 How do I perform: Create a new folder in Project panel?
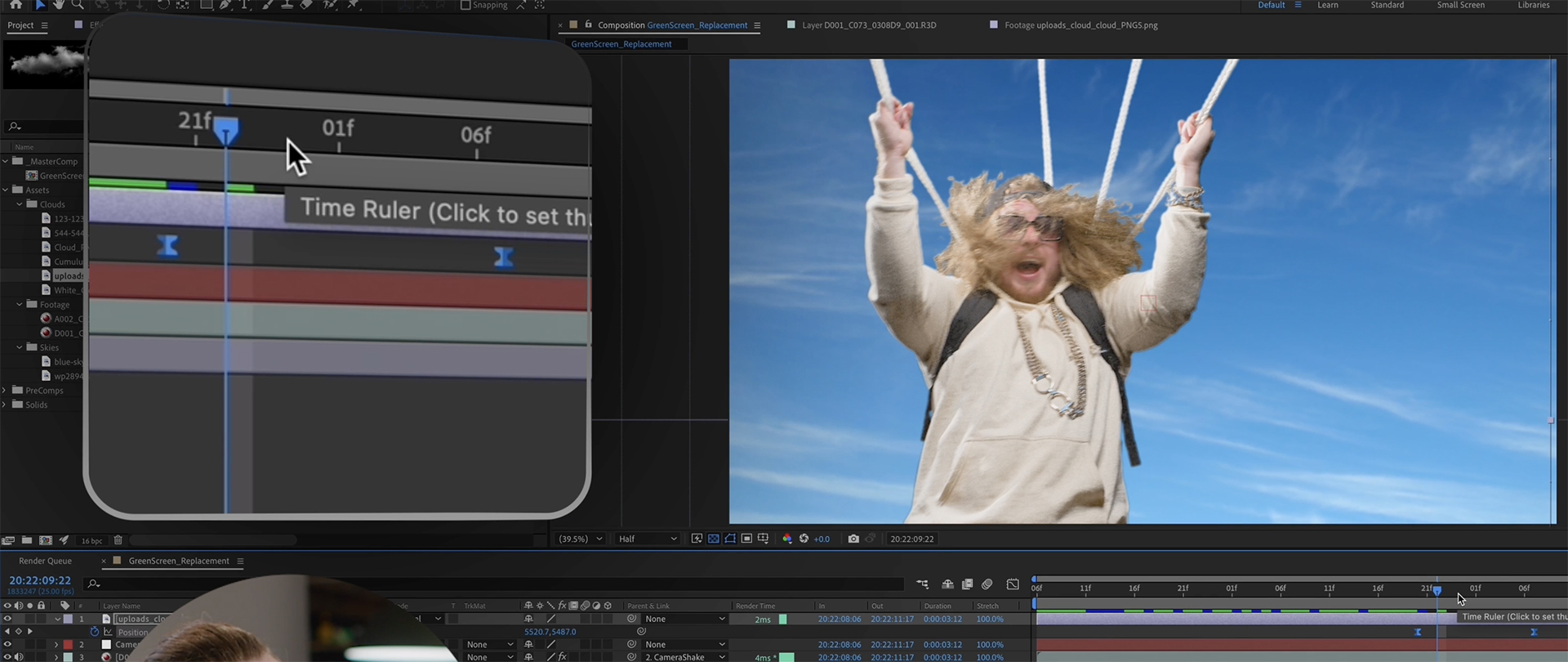pyautogui.click(x=27, y=540)
